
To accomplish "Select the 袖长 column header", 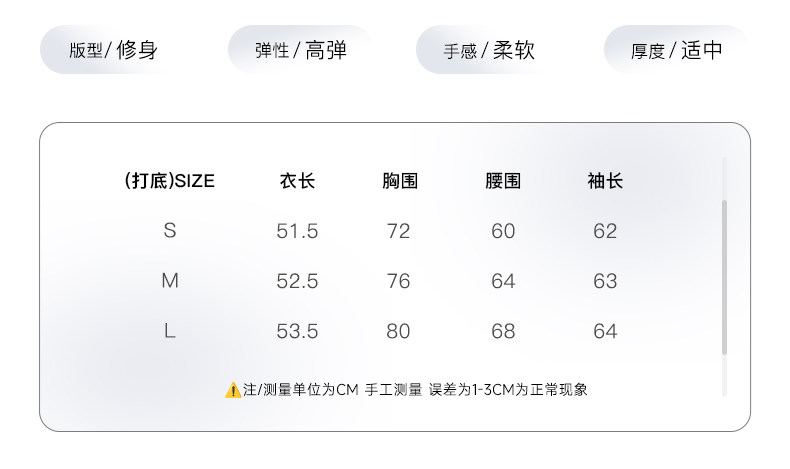I will 605,181.
